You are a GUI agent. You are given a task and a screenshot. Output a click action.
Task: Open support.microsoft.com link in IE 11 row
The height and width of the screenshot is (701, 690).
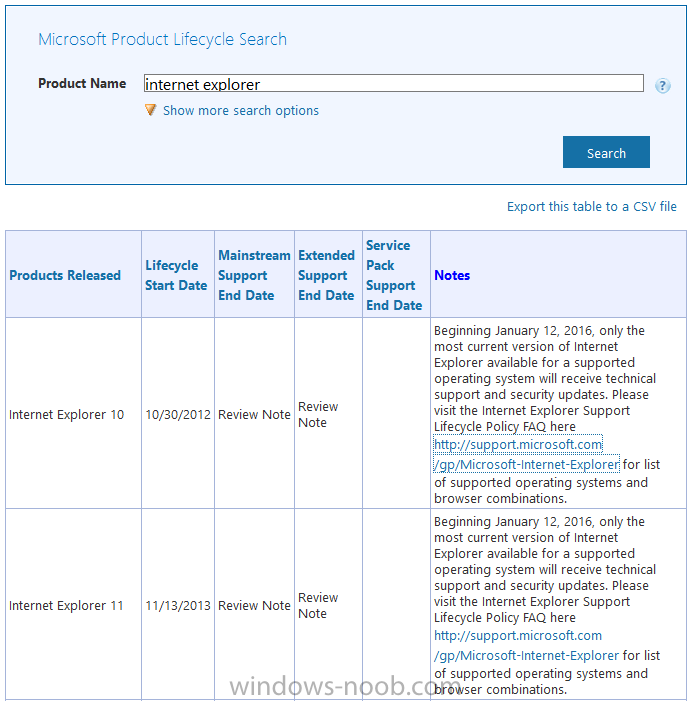518,635
